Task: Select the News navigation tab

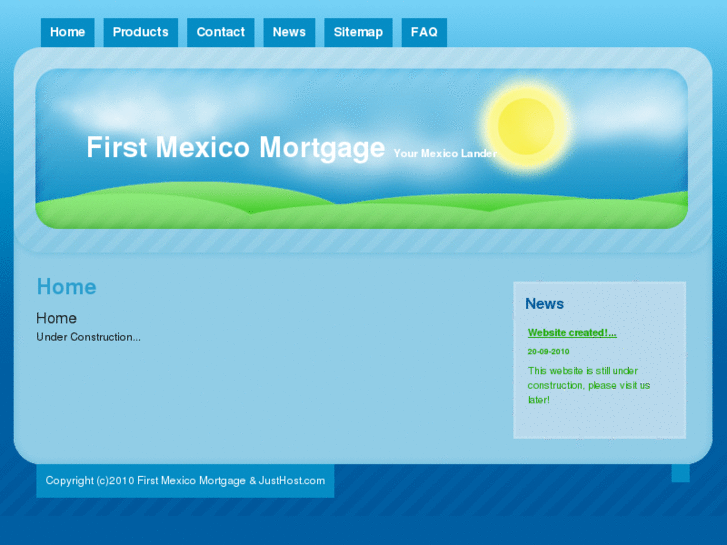Action: (x=289, y=32)
